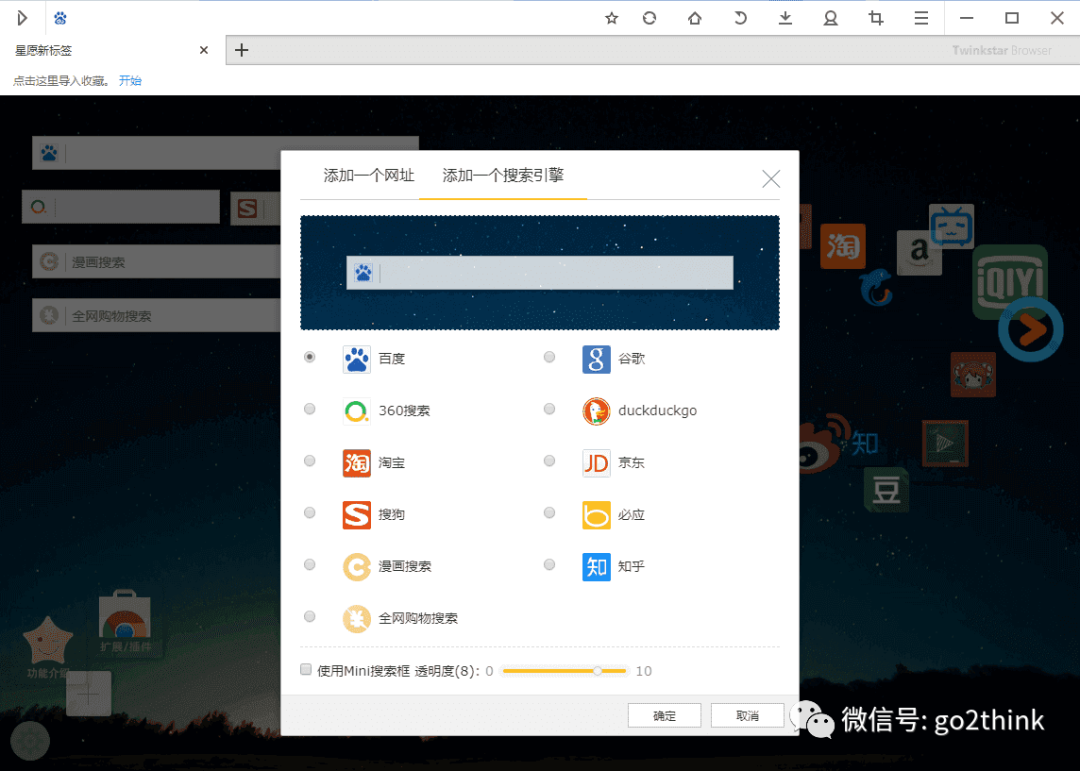Click the screenshot crop icon
The width and height of the screenshot is (1080, 771).
pos(875,19)
